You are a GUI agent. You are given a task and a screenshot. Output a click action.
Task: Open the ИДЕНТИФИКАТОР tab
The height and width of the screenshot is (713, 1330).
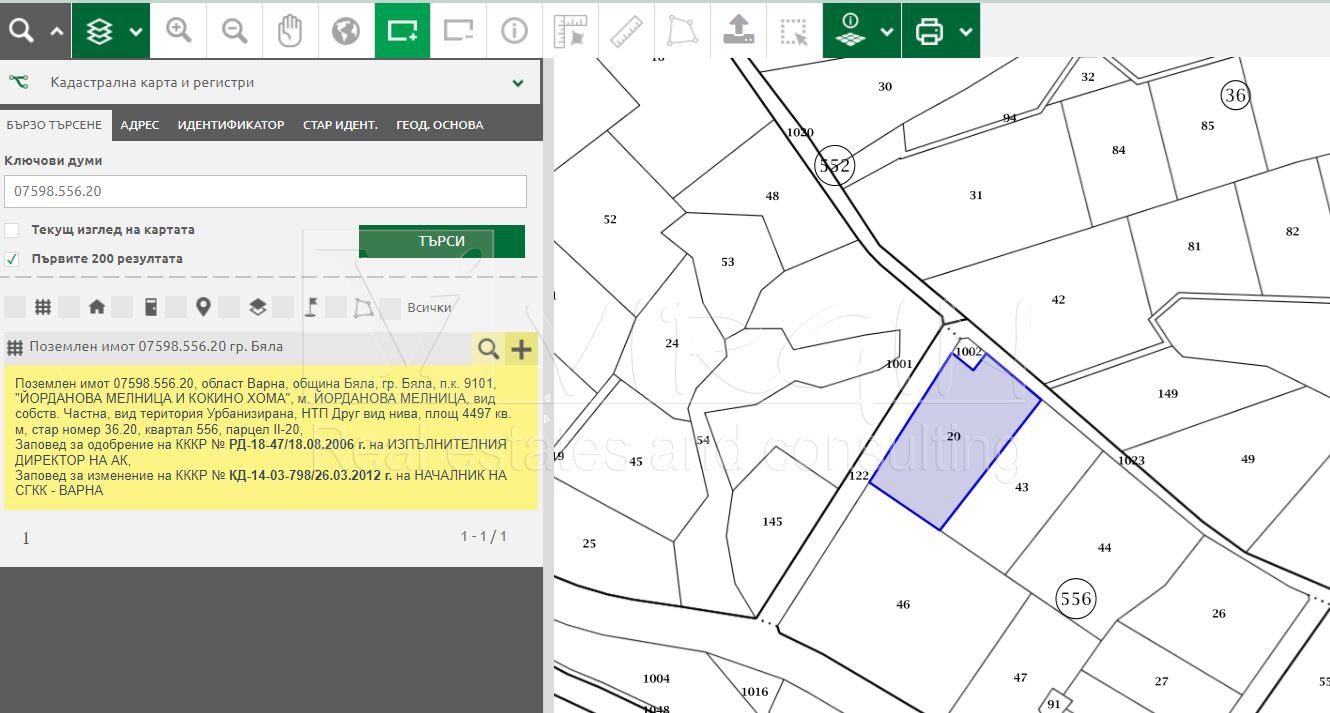pyautogui.click(x=231, y=125)
